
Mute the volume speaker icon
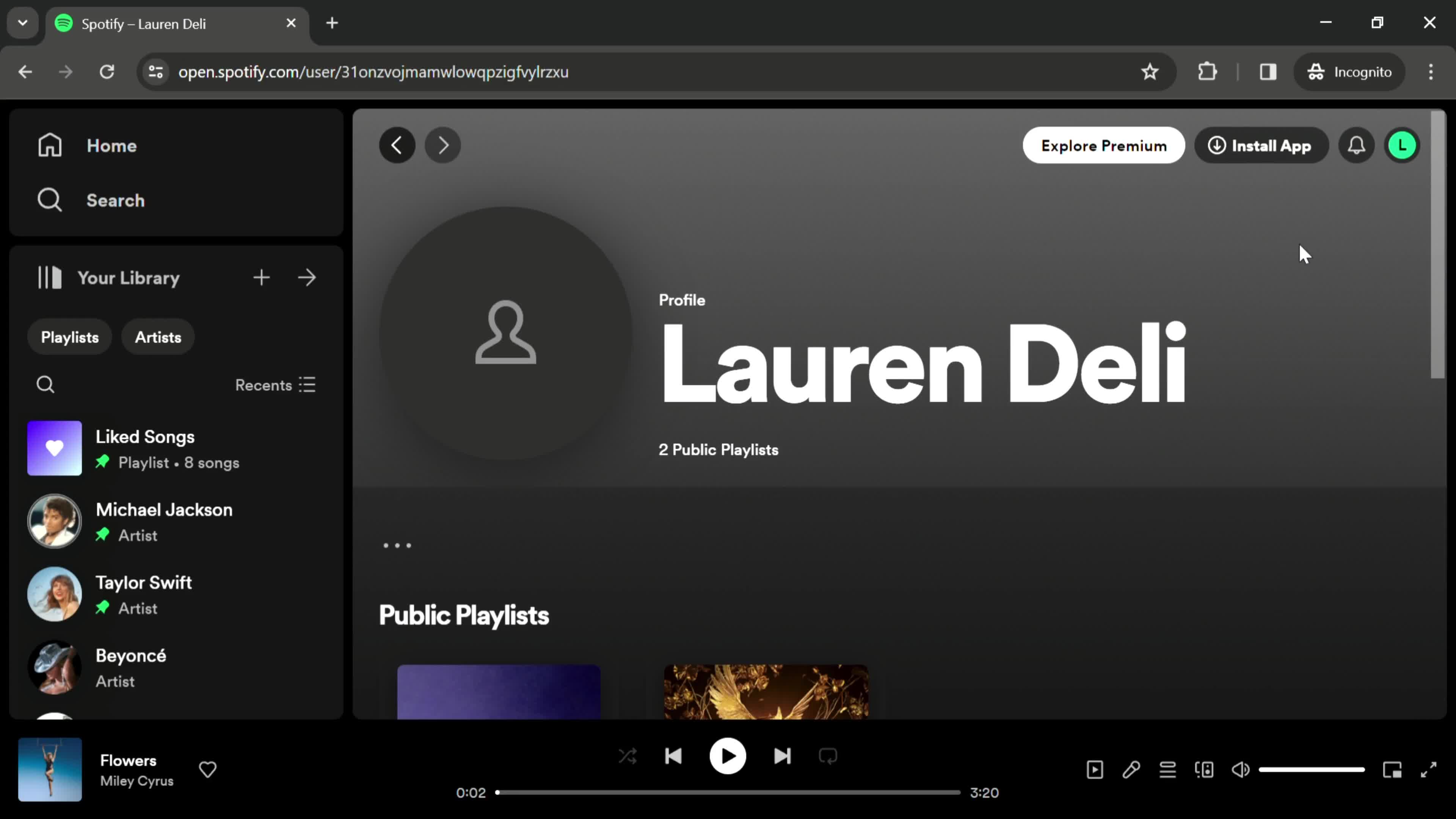click(1241, 769)
